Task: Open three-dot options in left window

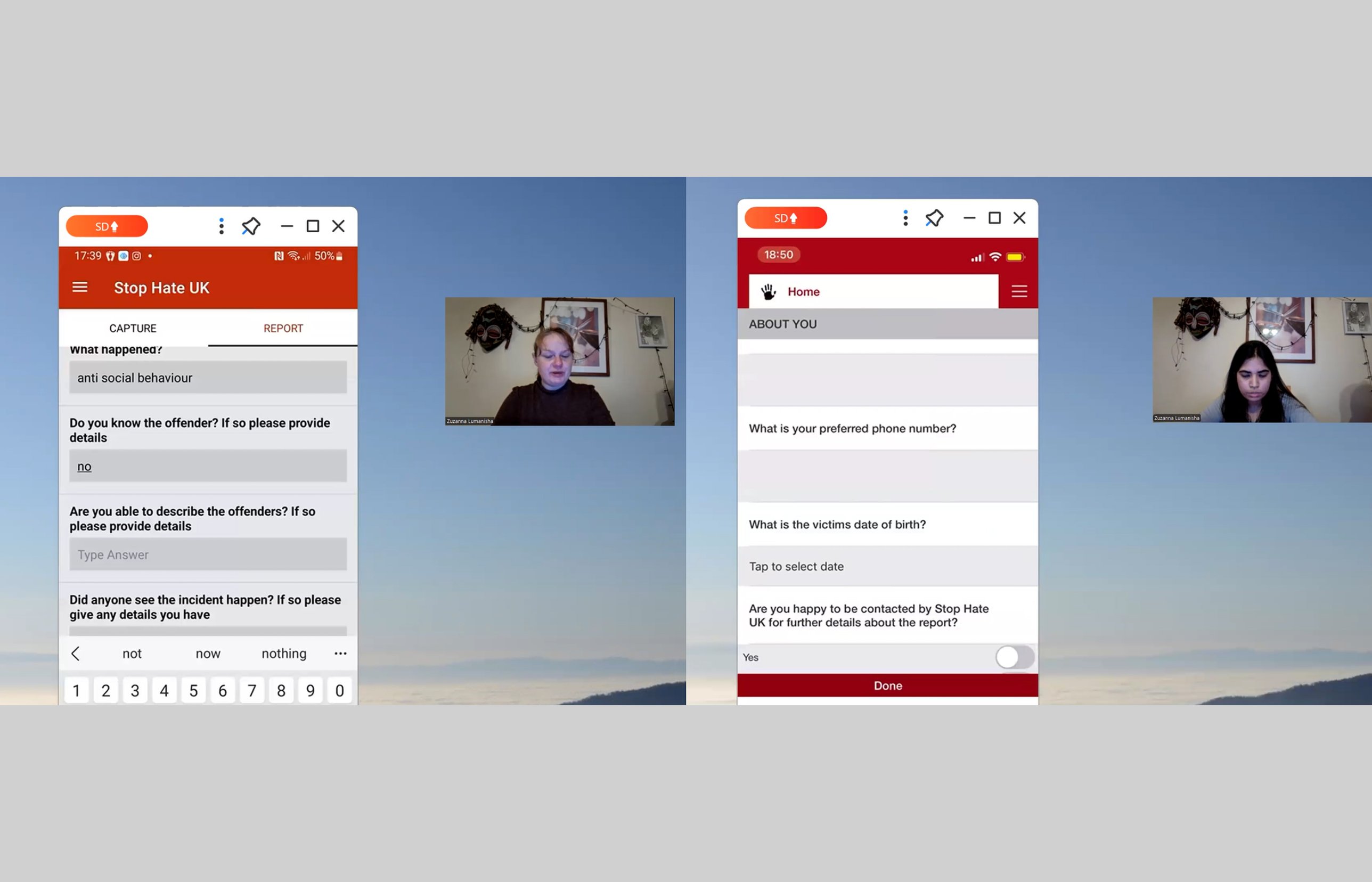Action: 221,226
